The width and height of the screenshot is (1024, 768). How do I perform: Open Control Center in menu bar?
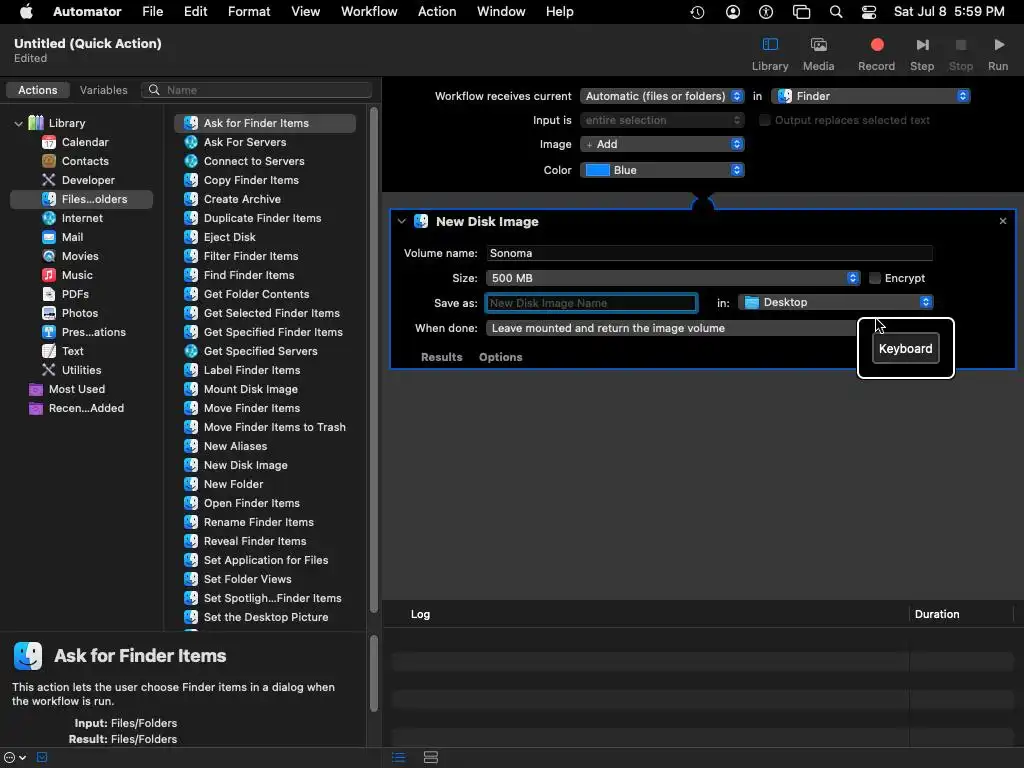pyautogui.click(x=869, y=12)
